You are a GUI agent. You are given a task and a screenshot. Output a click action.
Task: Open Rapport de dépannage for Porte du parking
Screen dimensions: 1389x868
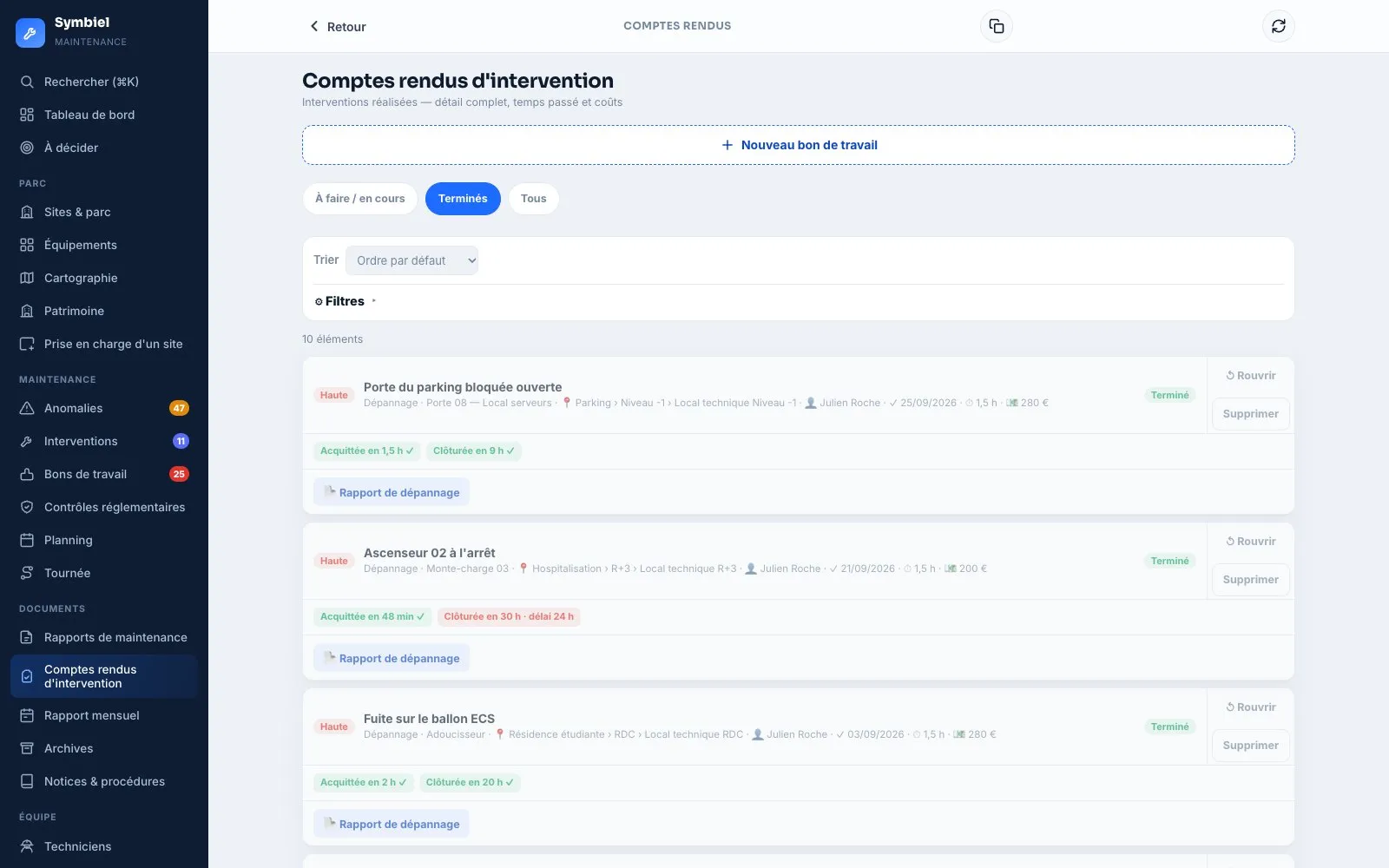(x=392, y=492)
